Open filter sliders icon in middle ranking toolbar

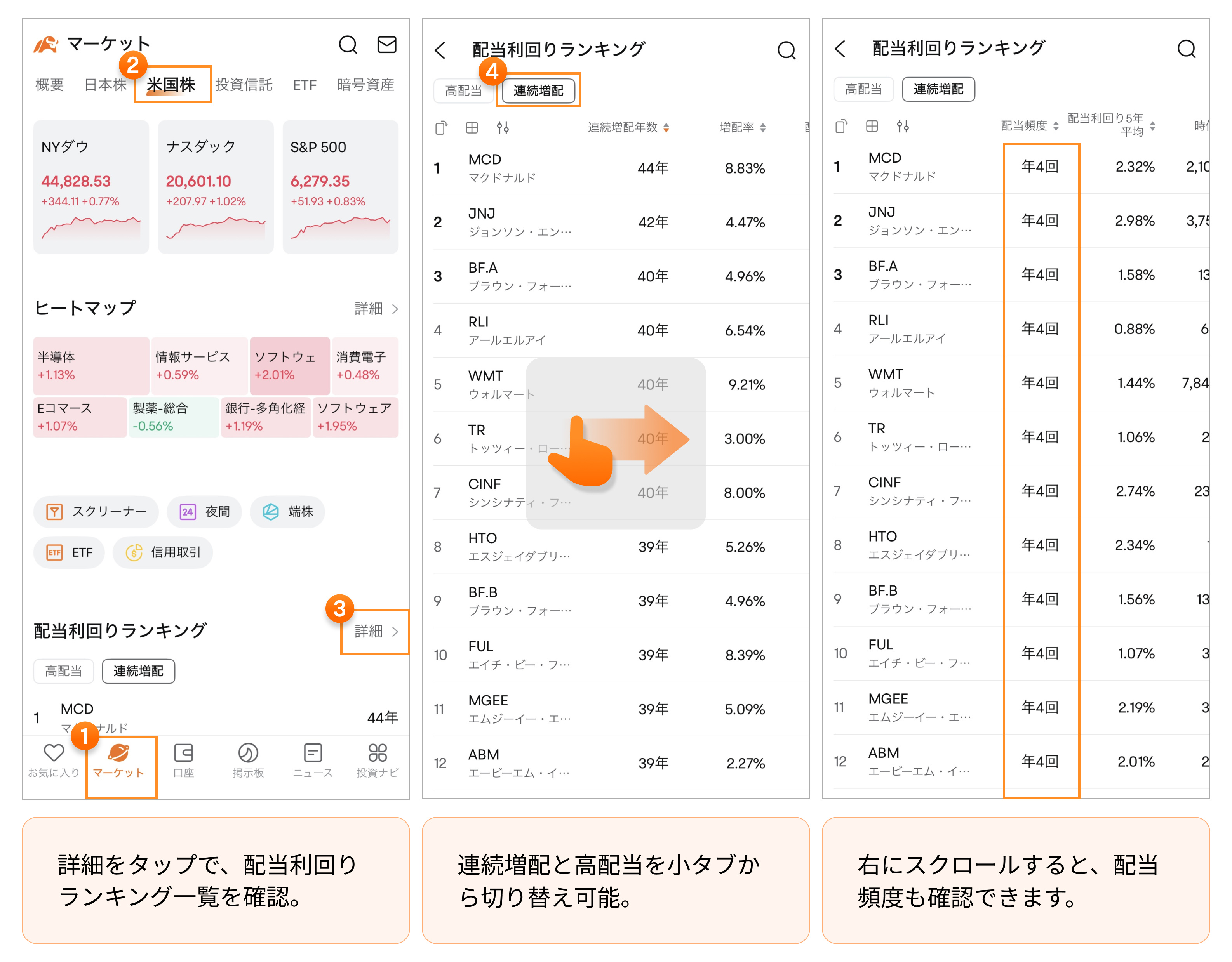[x=503, y=128]
